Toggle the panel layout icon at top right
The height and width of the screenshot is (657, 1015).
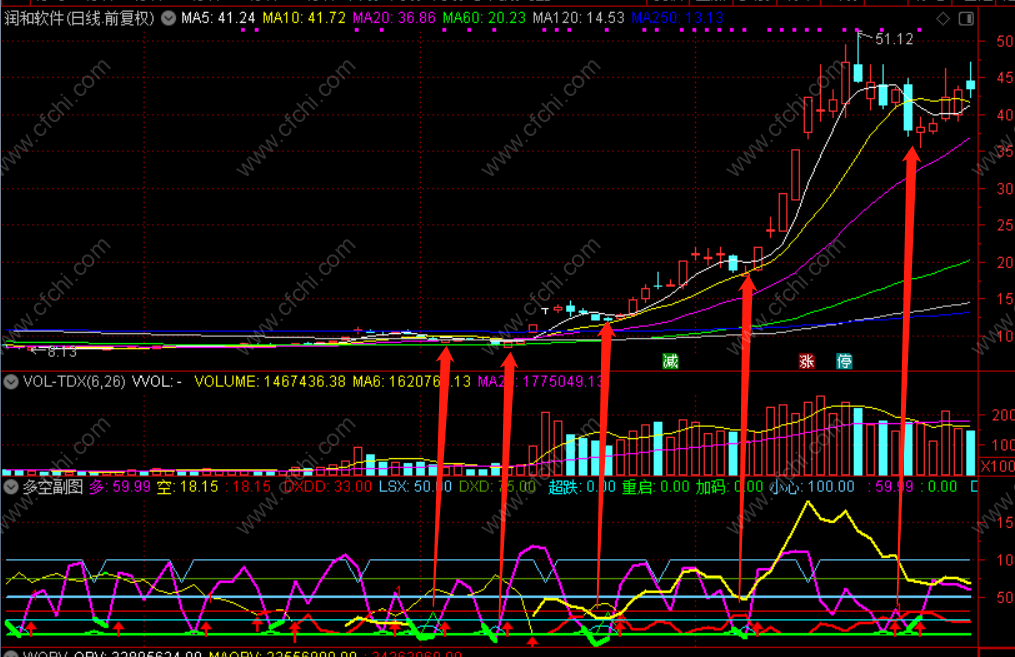click(966, 19)
